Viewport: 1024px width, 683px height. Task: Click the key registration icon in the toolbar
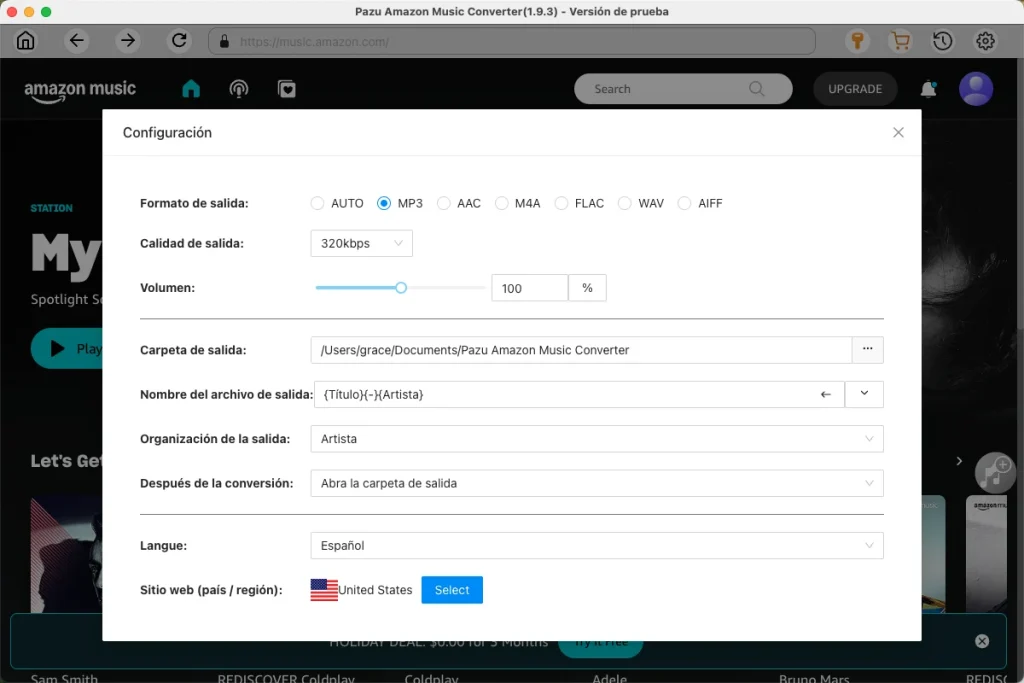point(858,41)
